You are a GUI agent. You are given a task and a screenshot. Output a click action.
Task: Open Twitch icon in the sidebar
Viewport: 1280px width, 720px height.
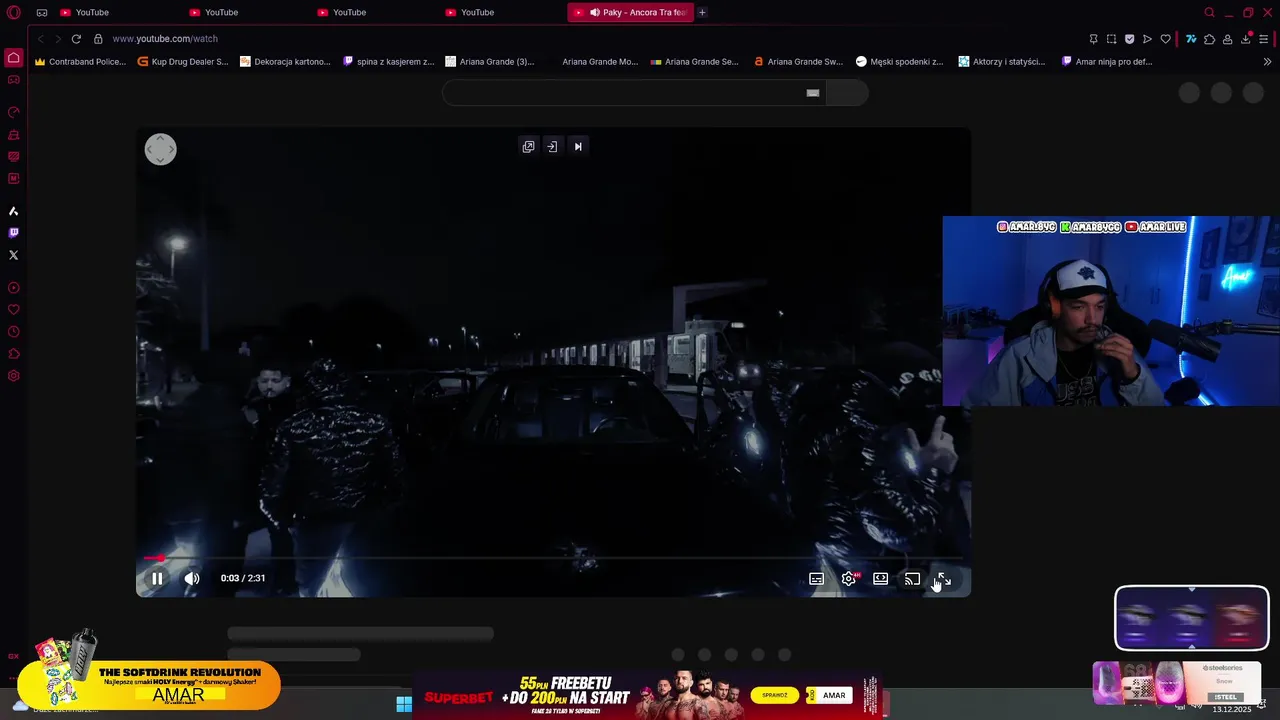(x=13, y=233)
